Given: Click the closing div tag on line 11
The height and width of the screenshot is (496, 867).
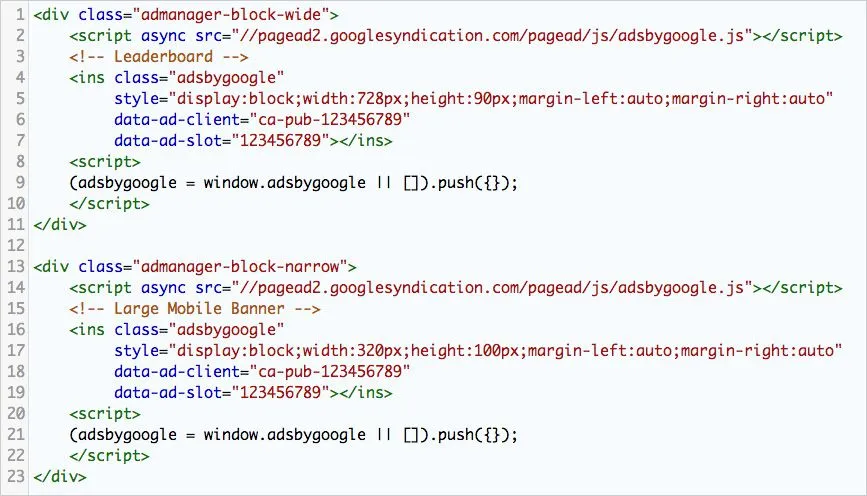Looking at the screenshot, I should tap(59, 225).
